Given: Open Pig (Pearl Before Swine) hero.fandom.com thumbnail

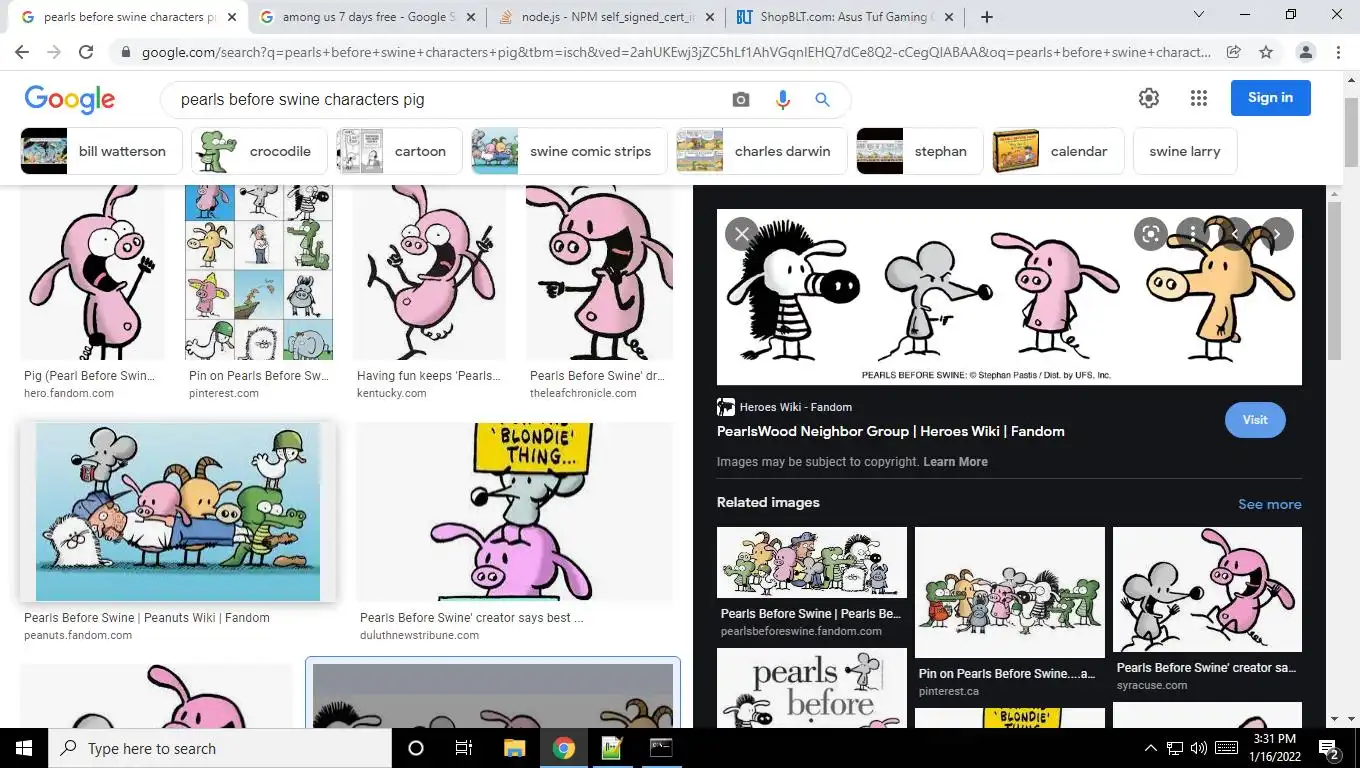Looking at the screenshot, I should [92, 272].
